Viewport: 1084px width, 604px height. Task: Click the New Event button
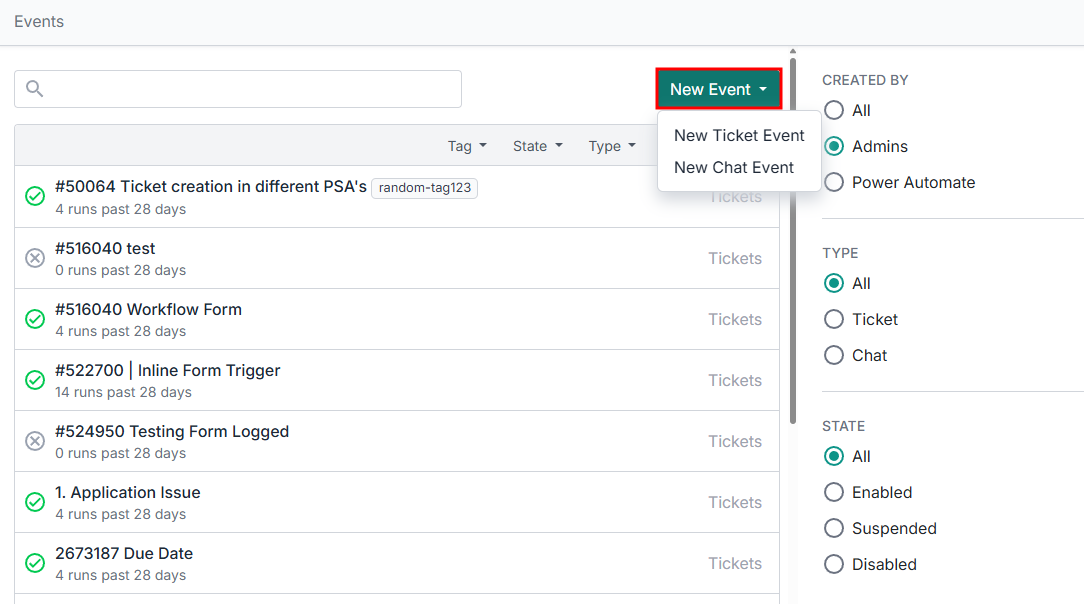[x=718, y=89]
